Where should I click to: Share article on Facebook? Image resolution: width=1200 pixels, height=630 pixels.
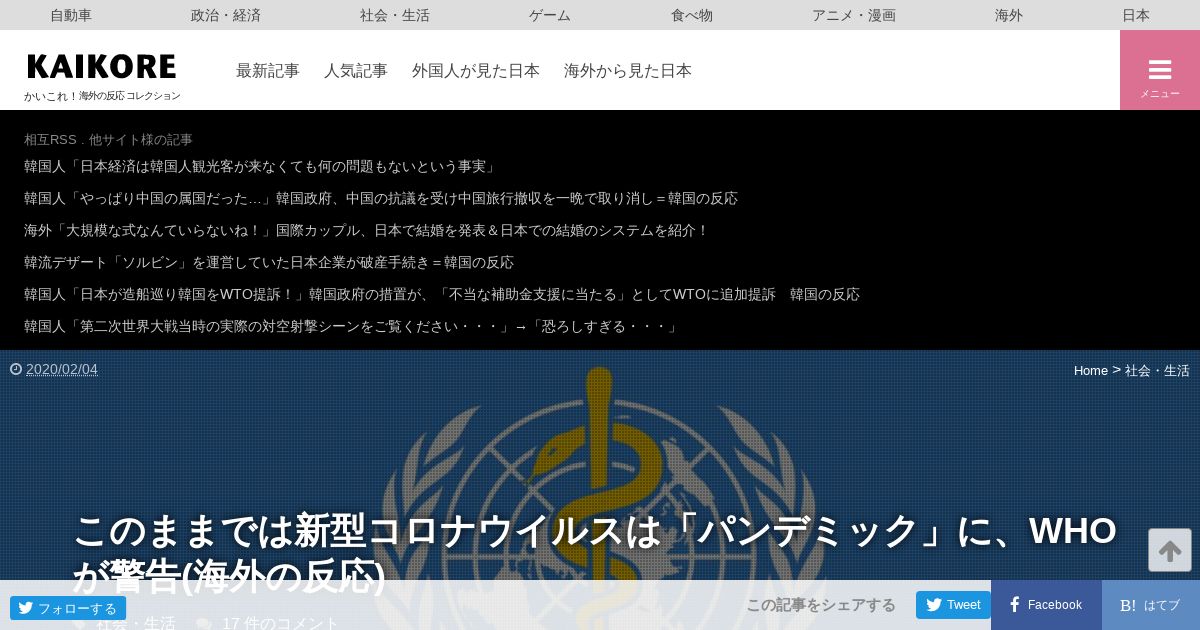pyautogui.click(x=1046, y=605)
